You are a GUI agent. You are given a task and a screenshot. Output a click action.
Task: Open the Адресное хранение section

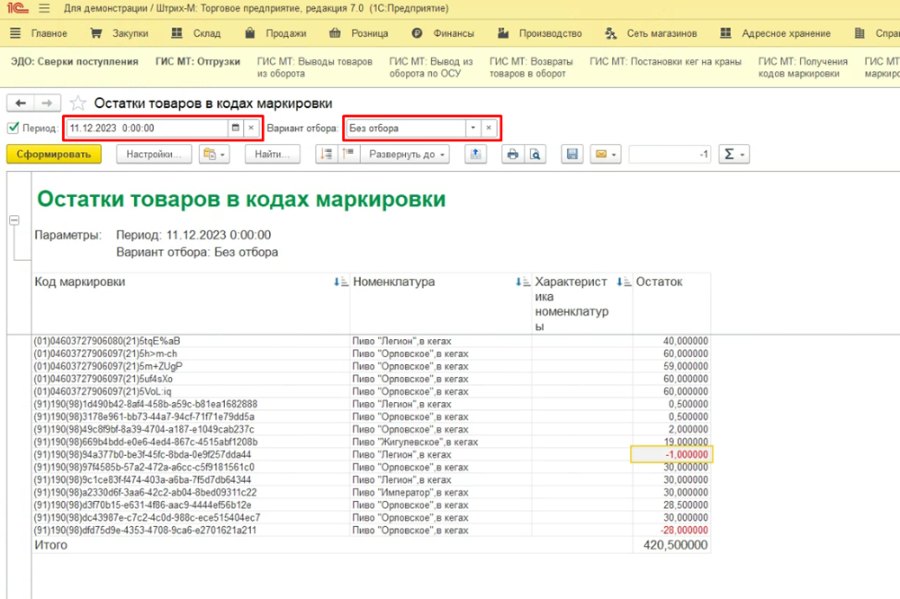coord(775,33)
